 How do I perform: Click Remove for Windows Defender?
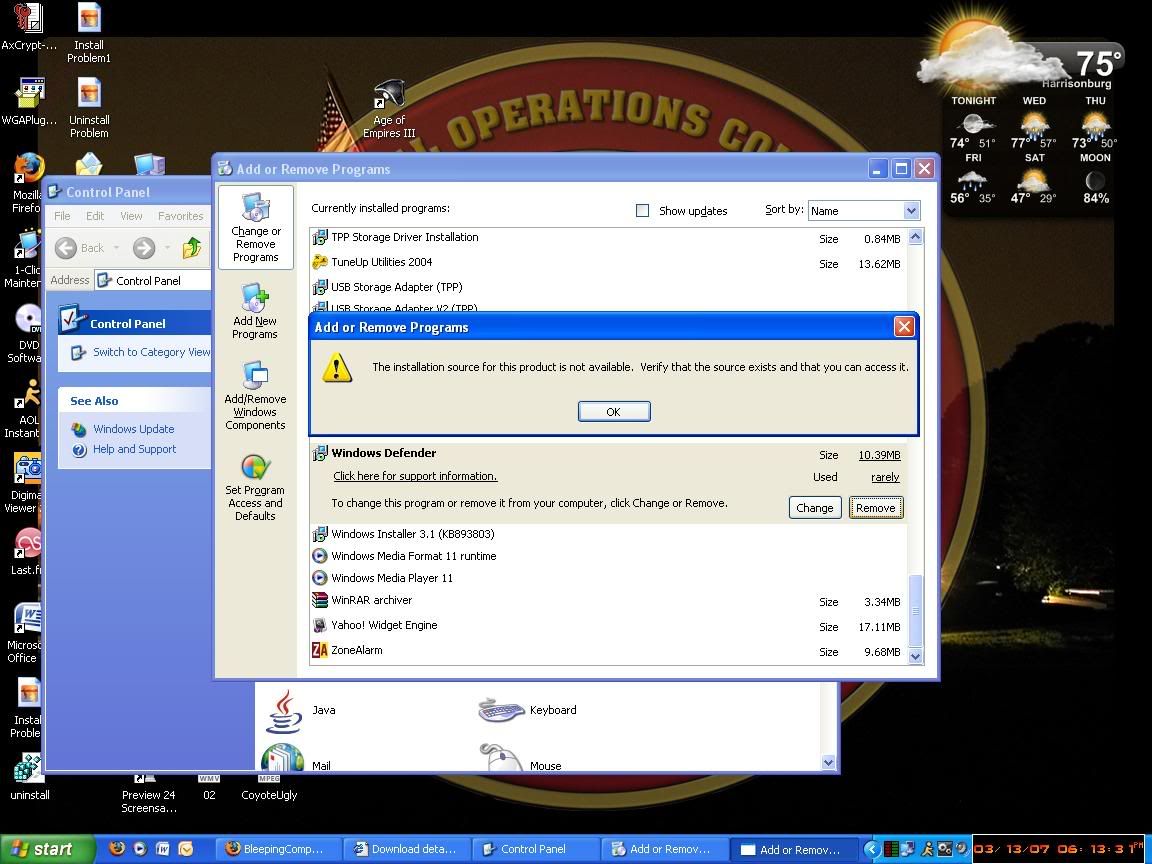(876, 508)
